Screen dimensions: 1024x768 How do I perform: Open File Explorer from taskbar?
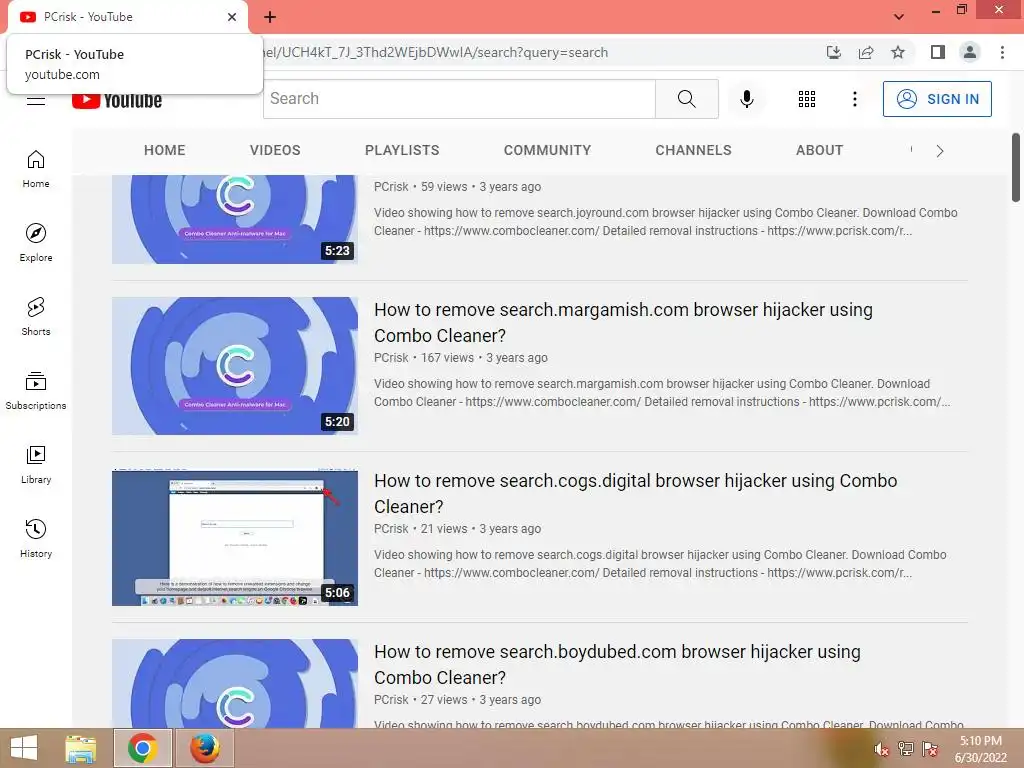click(81, 748)
